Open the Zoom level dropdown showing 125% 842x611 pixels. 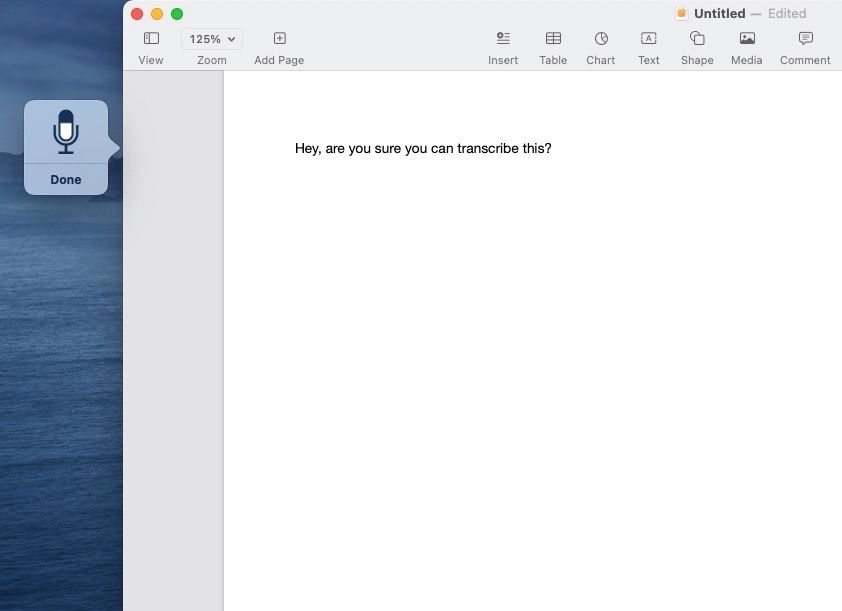coord(211,38)
